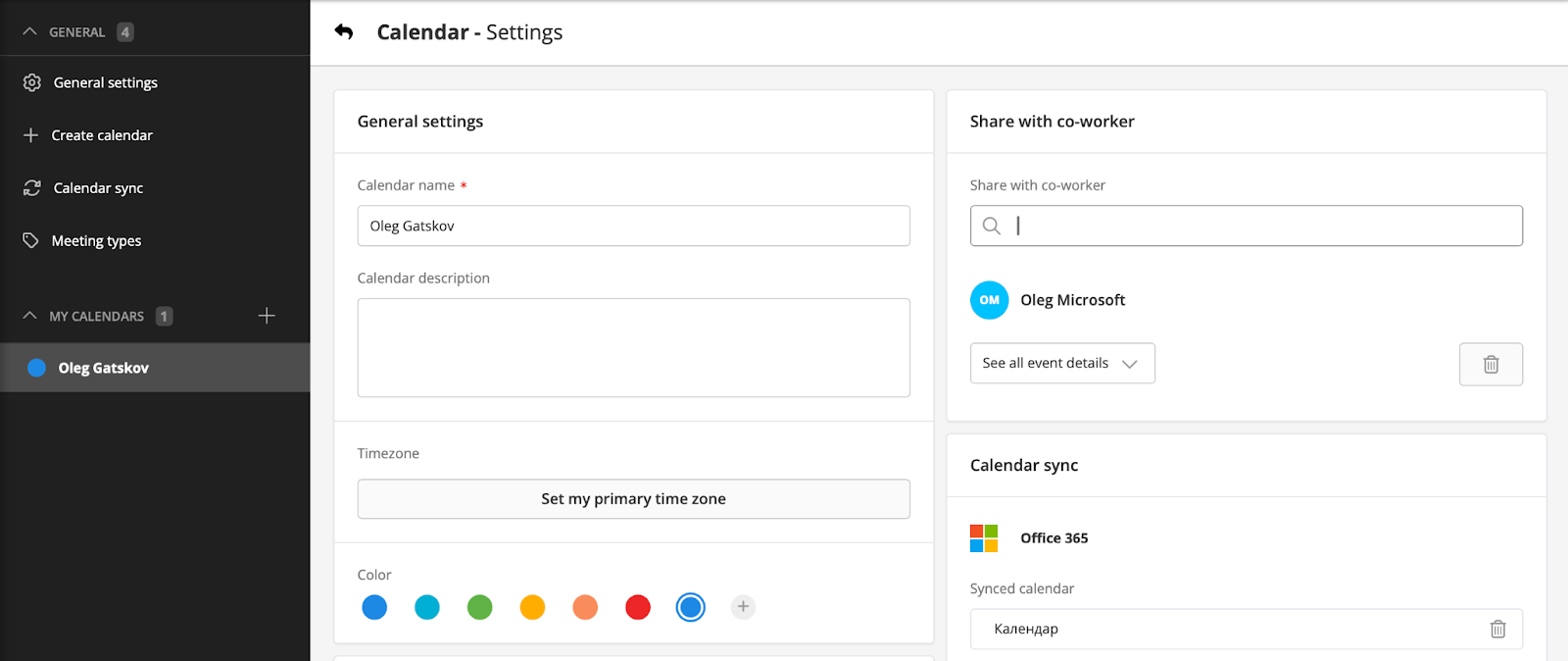Viewport: 1568px width, 661px height.
Task: Select the Oleg Gatskov calendar in sidebar
Action: 103,368
